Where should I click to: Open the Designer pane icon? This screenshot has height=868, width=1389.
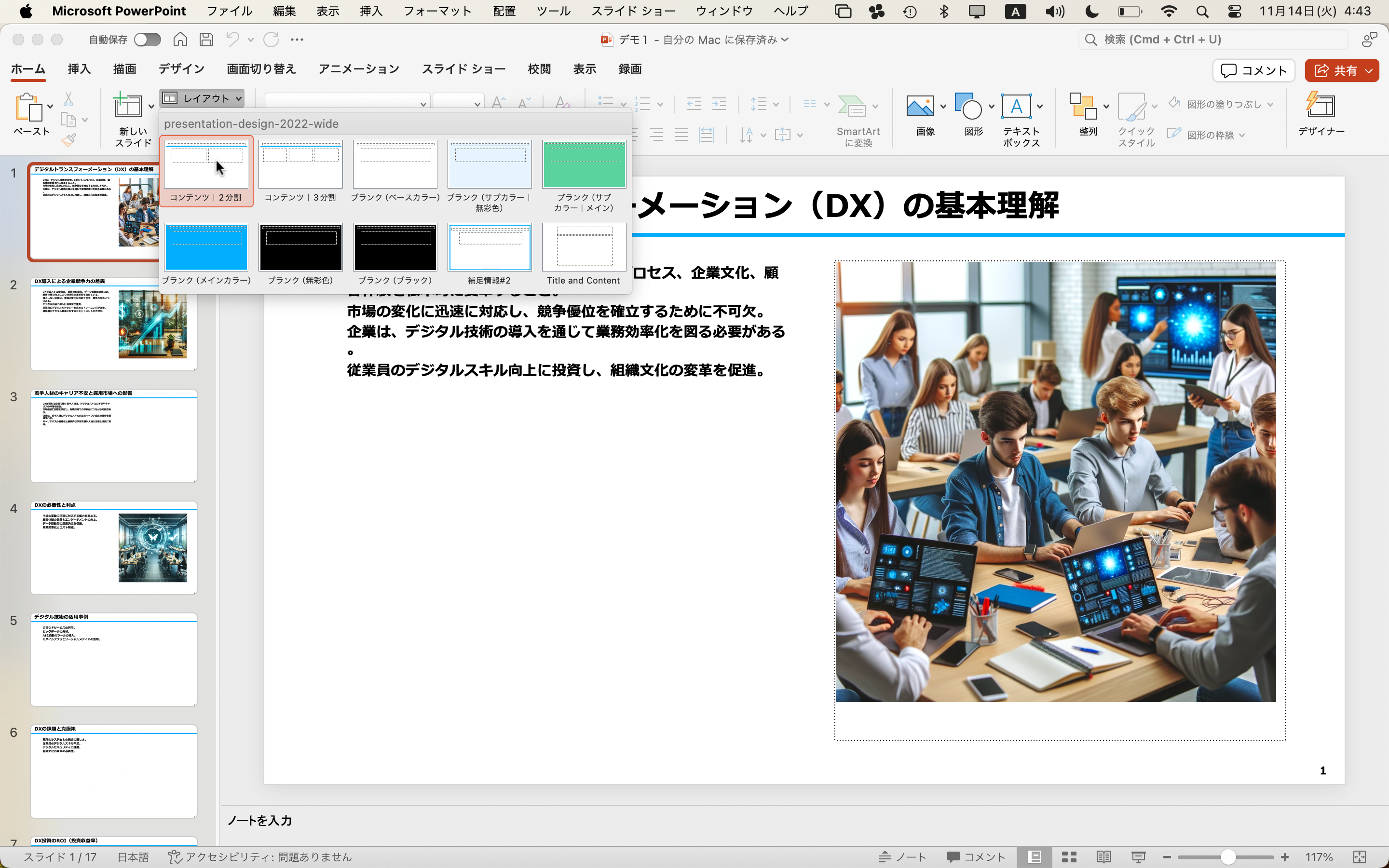(1321, 105)
